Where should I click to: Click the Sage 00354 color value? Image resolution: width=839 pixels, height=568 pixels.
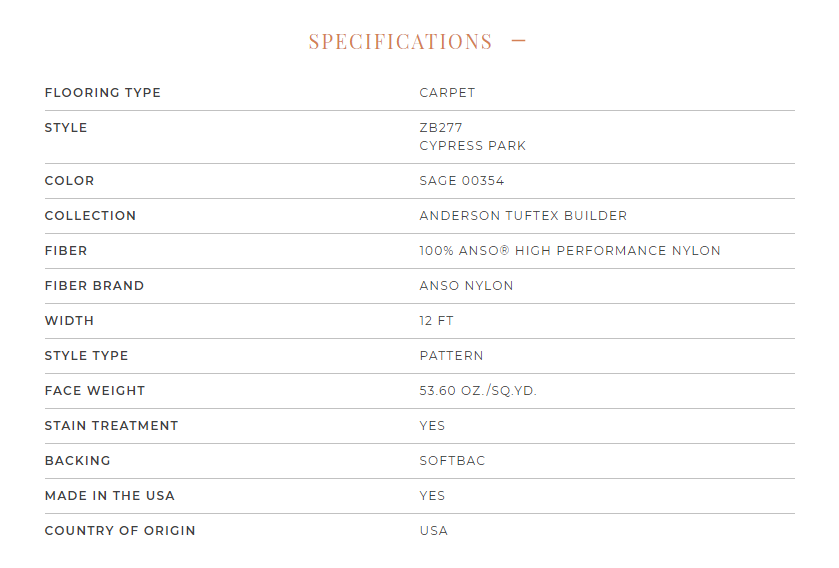click(461, 181)
